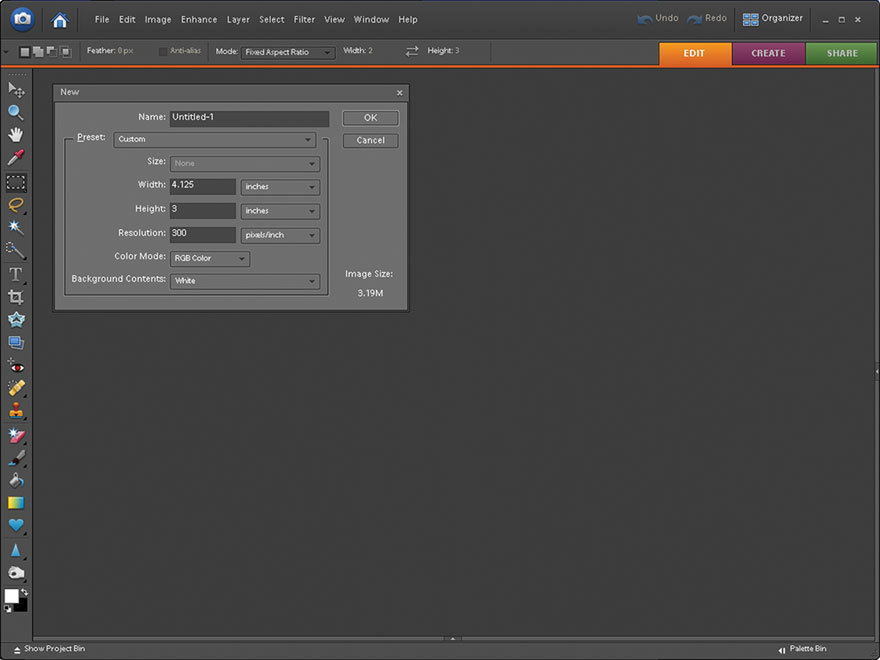Image resolution: width=880 pixels, height=660 pixels.
Task: Select the Cookie Cutter star tool
Action: 16,320
